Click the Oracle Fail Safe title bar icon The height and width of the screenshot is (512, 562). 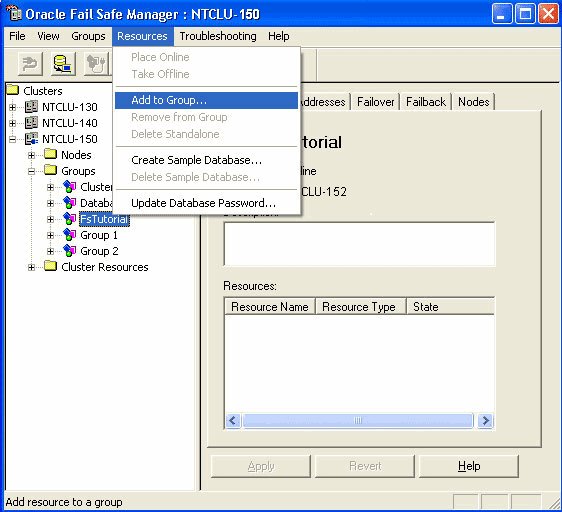pyautogui.click(x=14, y=14)
